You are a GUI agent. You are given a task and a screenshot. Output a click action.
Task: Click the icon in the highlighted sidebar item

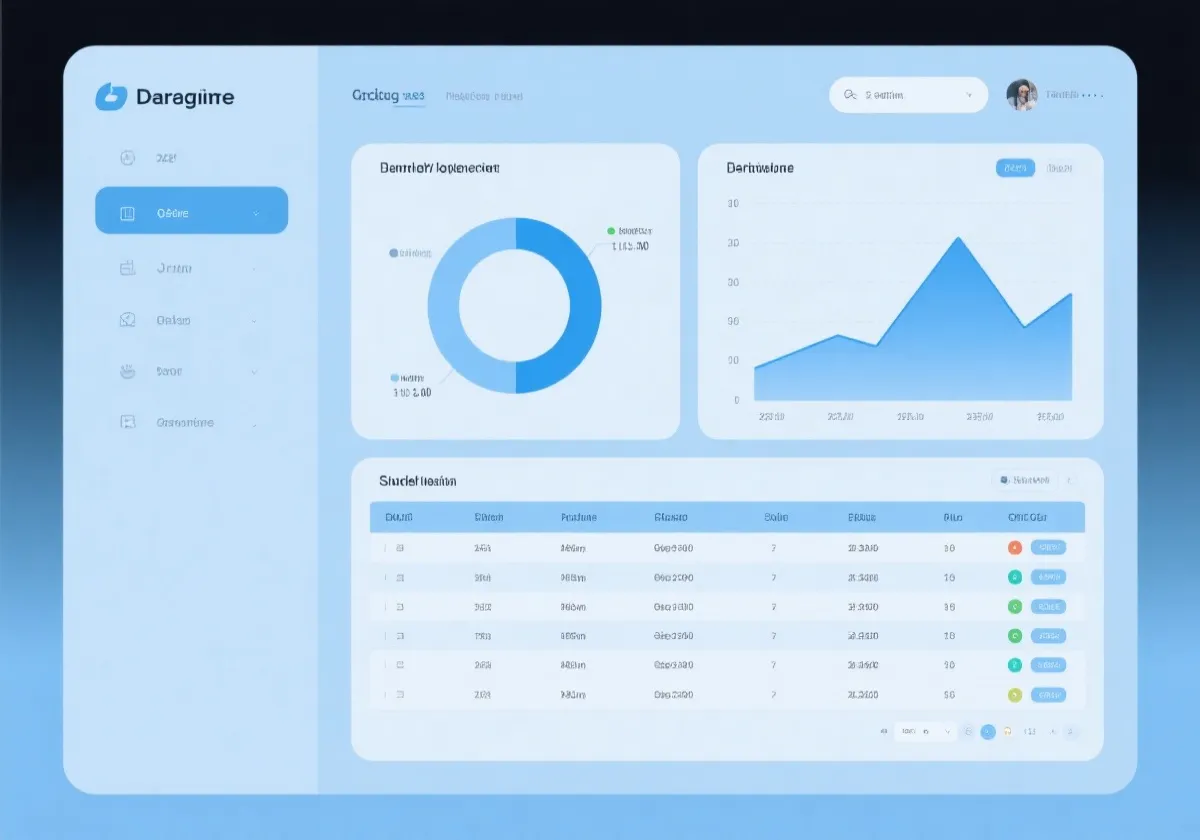(x=127, y=213)
